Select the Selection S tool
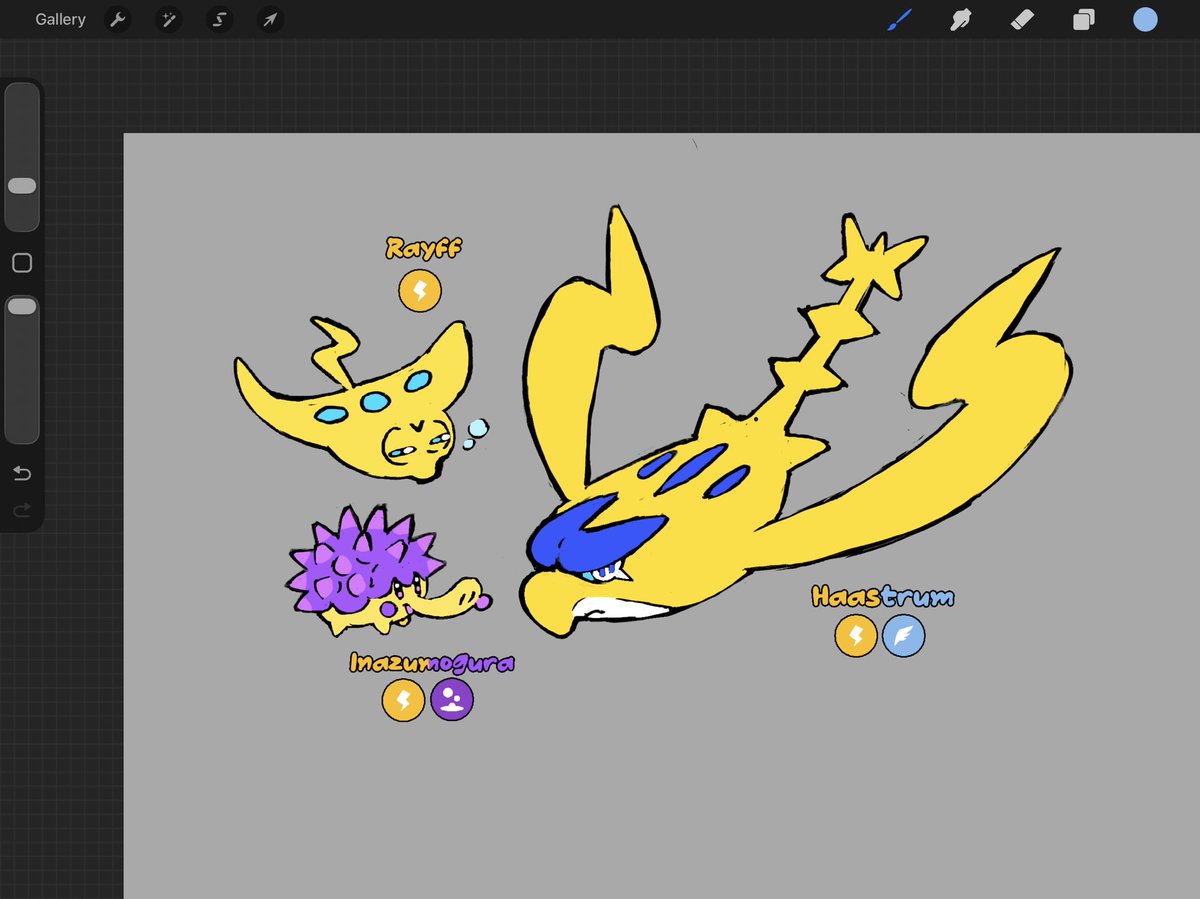1200x899 pixels. coord(219,20)
